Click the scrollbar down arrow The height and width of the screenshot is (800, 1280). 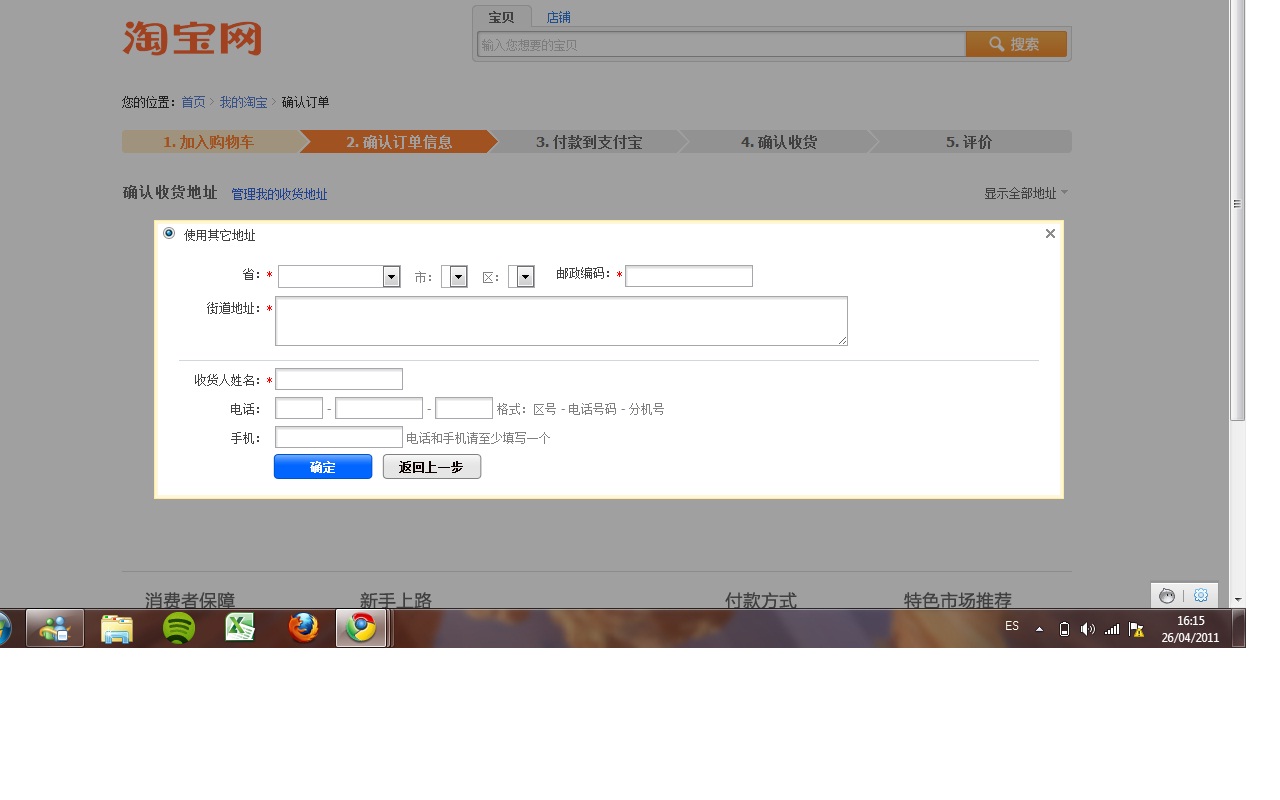[x=1238, y=599]
